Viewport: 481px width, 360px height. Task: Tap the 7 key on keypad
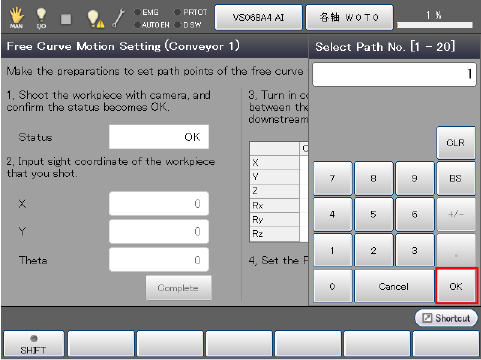[x=333, y=178]
